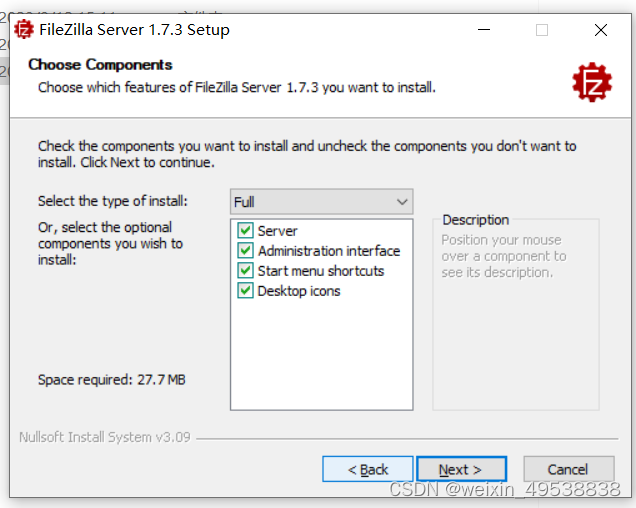
Task: Select Desktop icons entry in component list
Action: point(299,291)
